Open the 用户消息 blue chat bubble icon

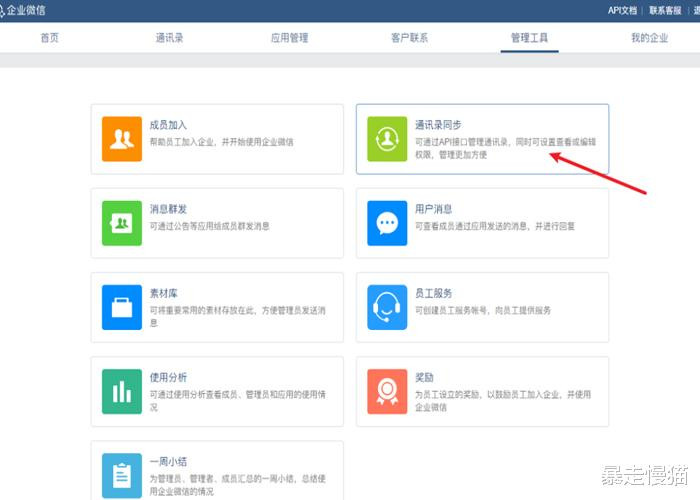click(387, 223)
